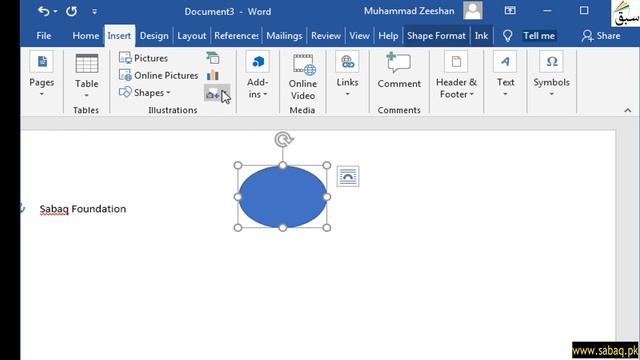Click the Screenshot icon

(x=217, y=94)
